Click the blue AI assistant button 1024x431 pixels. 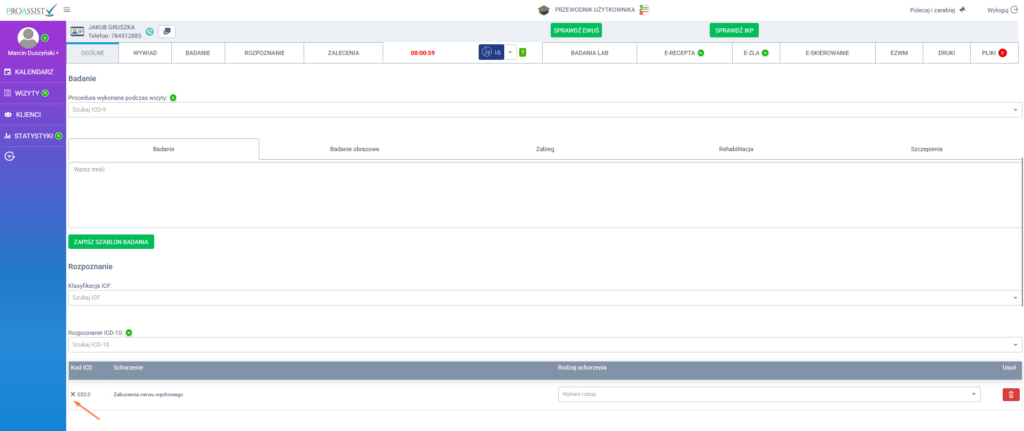click(x=490, y=52)
